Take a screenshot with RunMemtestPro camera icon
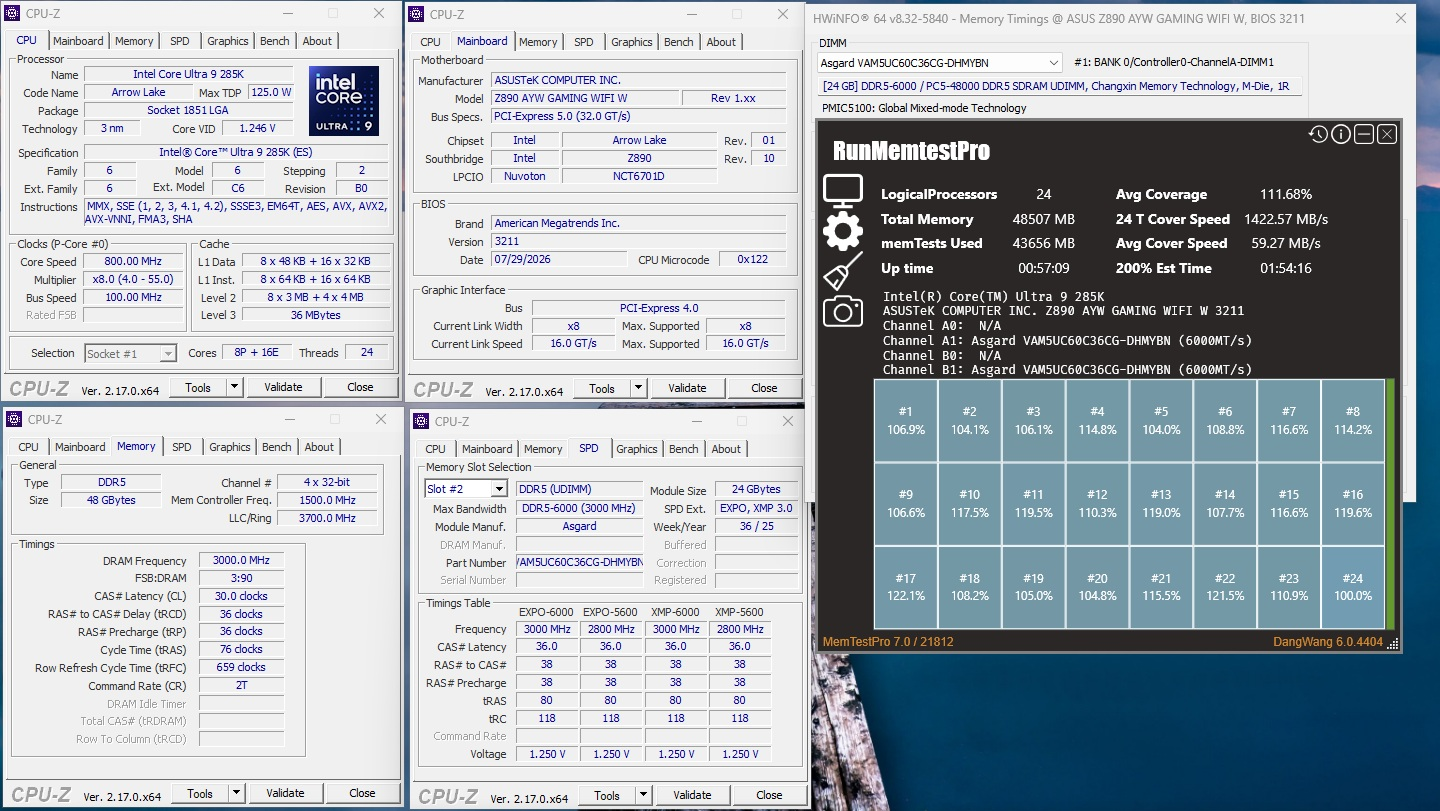Viewport: 1440px width, 811px height. 843,311
